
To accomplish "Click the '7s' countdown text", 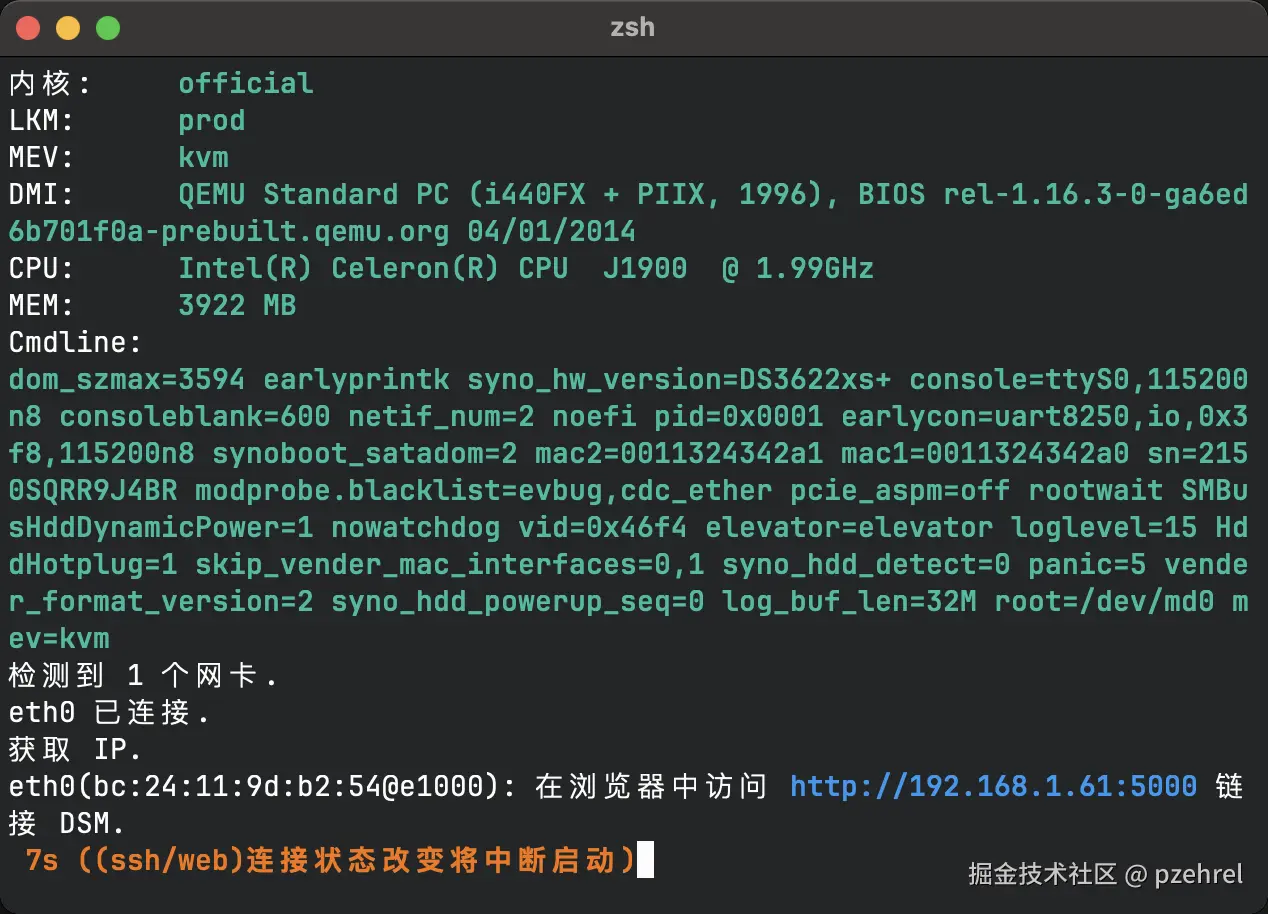I will 42,860.
